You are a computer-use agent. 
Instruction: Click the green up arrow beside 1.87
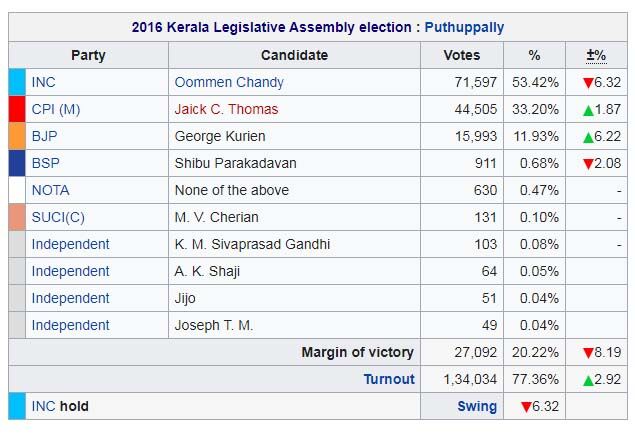pyautogui.click(x=589, y=110)
